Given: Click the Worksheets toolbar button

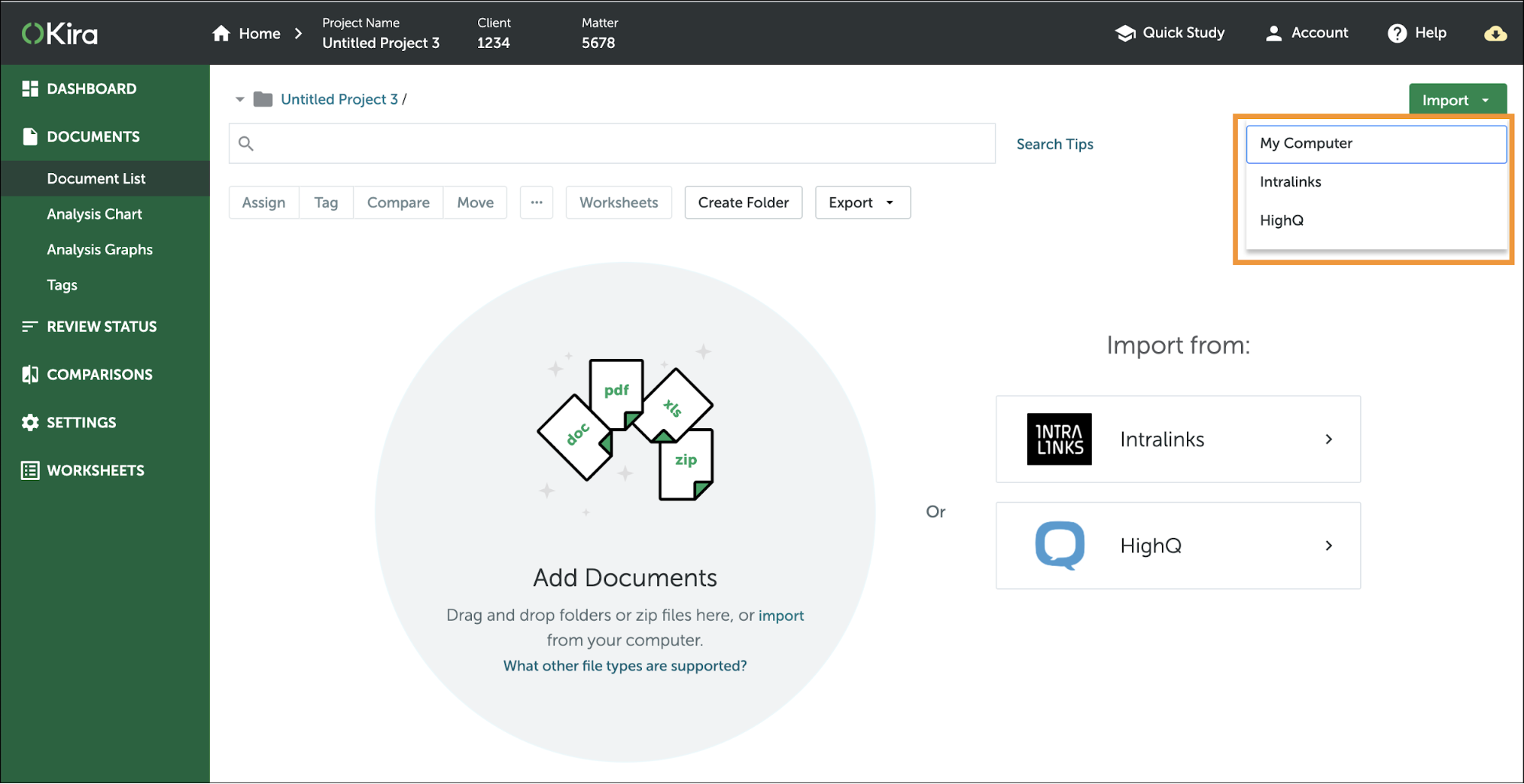Looking at the screenshot, I should click(x=618, y=203).
